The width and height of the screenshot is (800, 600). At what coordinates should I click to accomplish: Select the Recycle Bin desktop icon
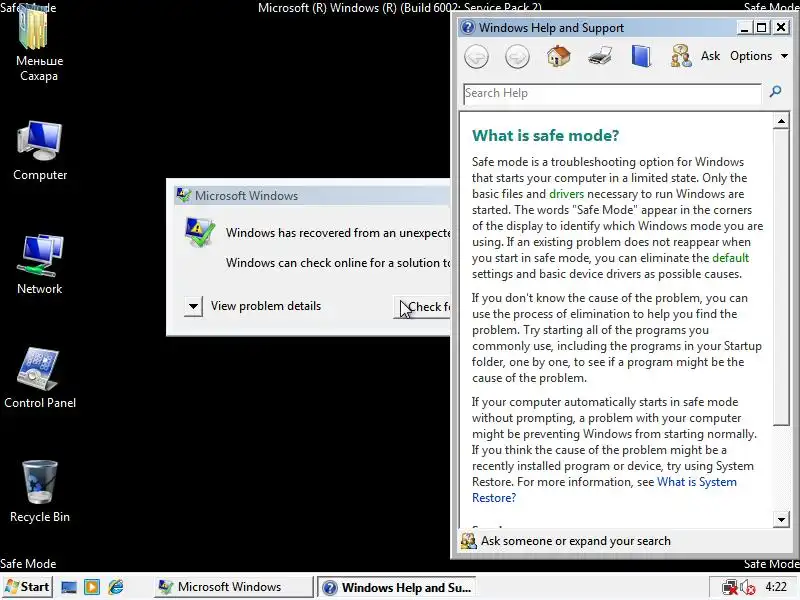(39, 482)
